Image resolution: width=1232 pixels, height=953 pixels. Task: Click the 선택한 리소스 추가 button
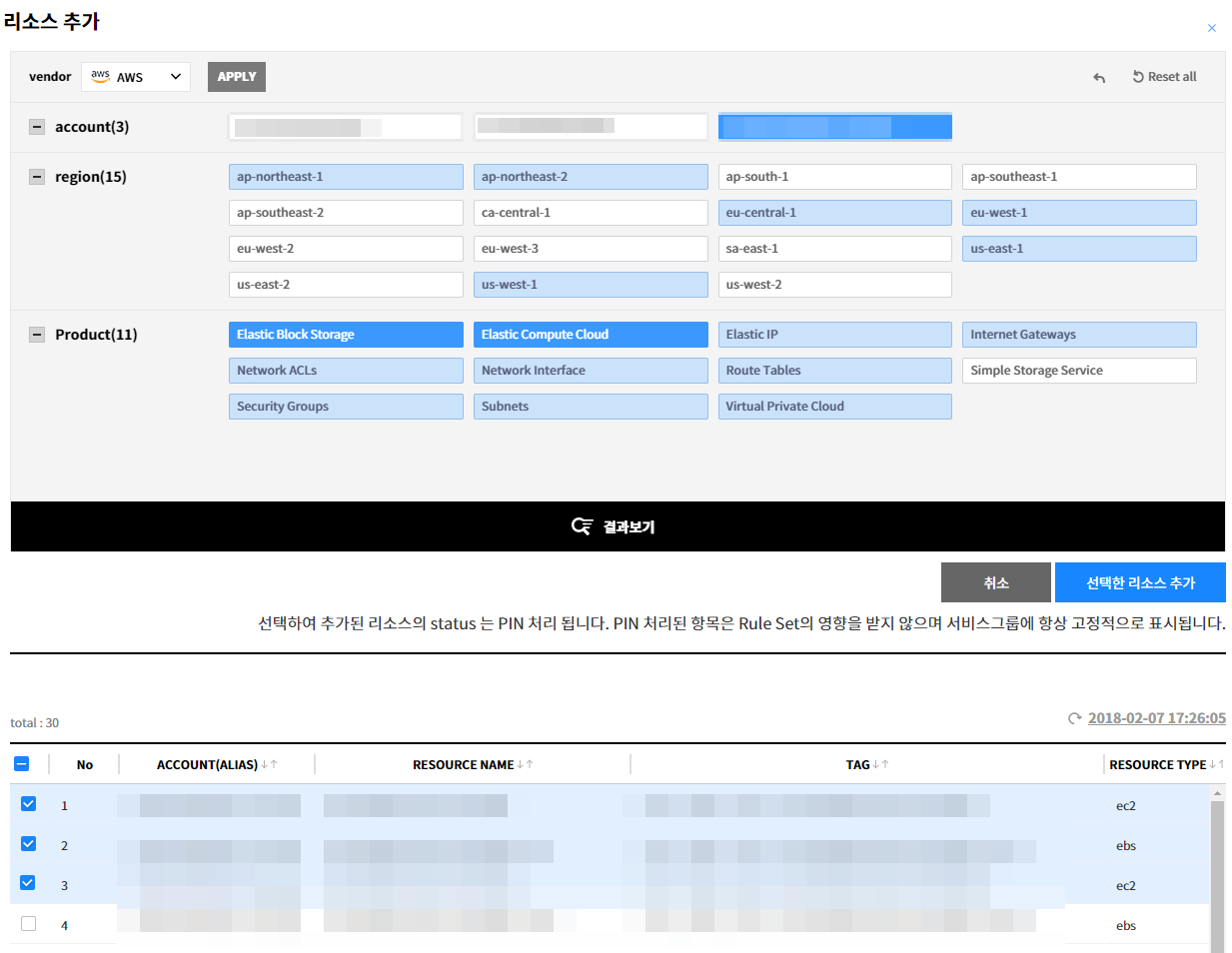(1139, 582)
